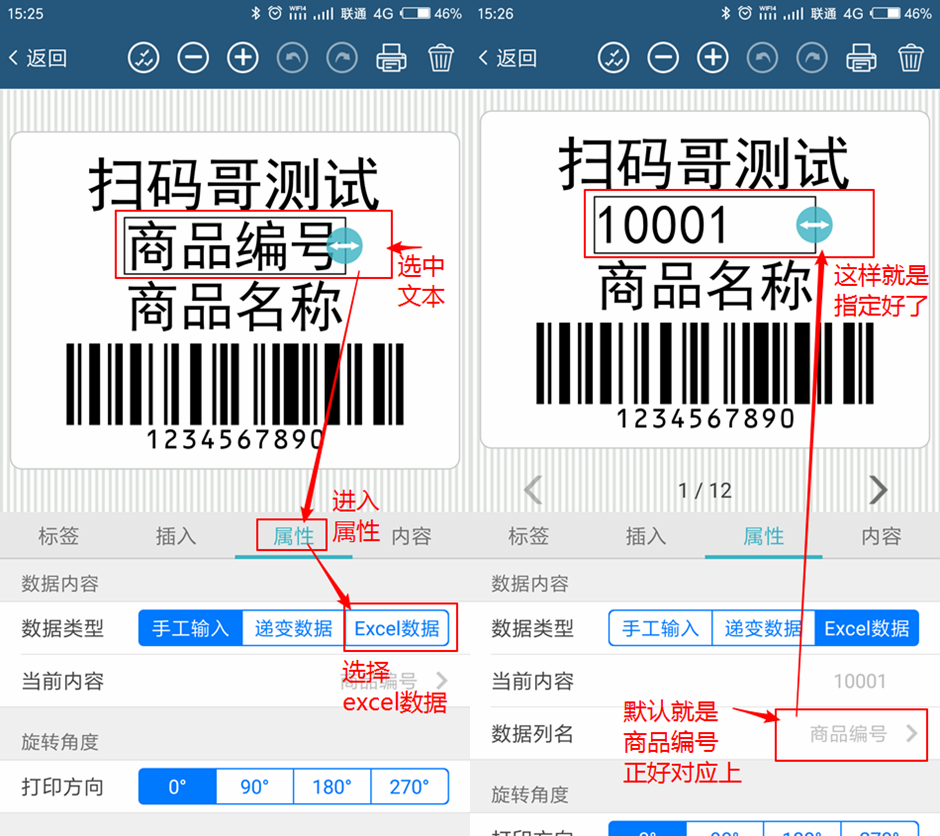Select Excel数据 data type in left screen
Image resolution: width=940 pixels, height=836 pixels.
(x=397, y=628)
